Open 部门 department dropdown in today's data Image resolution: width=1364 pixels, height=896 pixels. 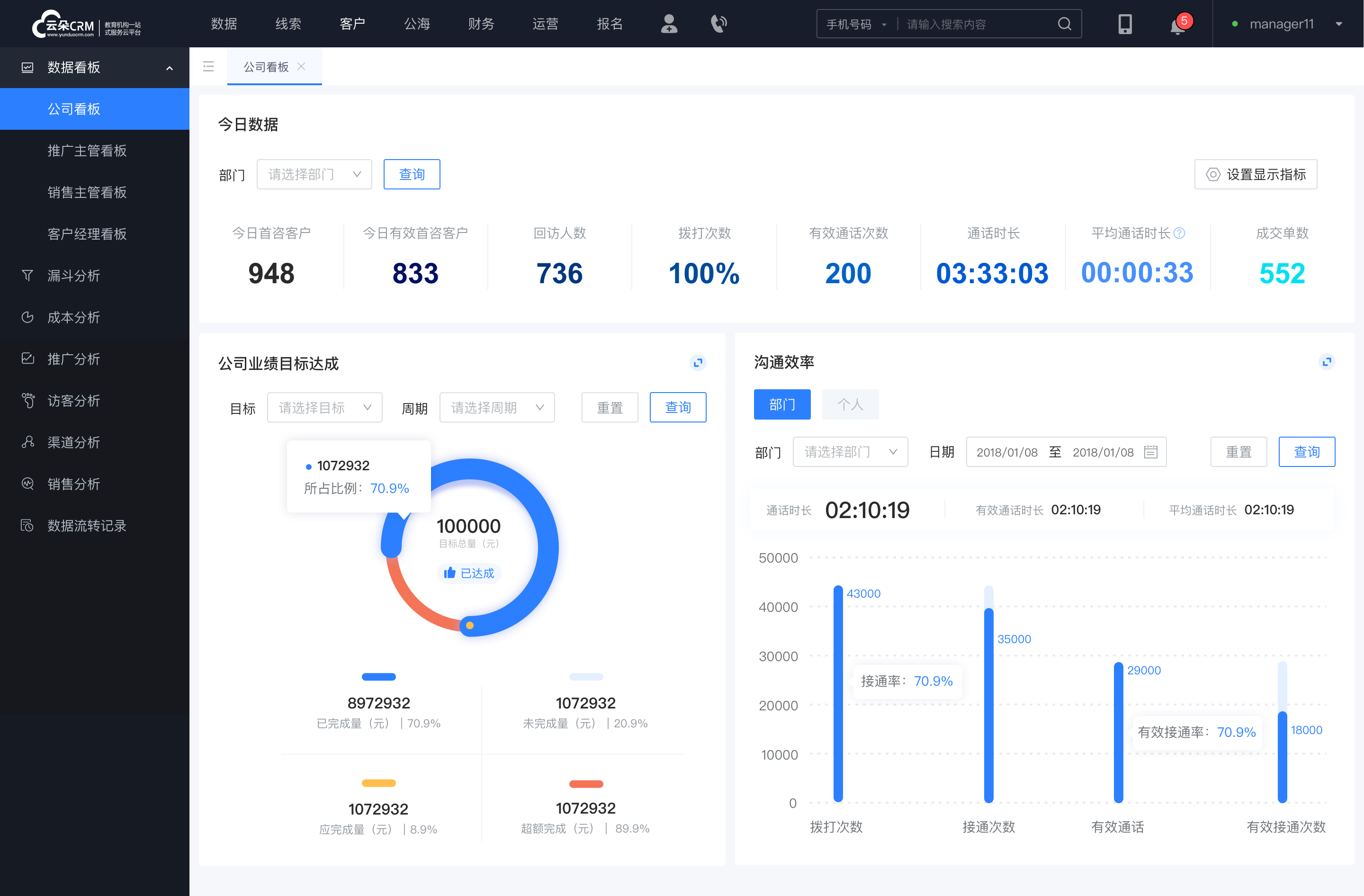coord(312,174)
